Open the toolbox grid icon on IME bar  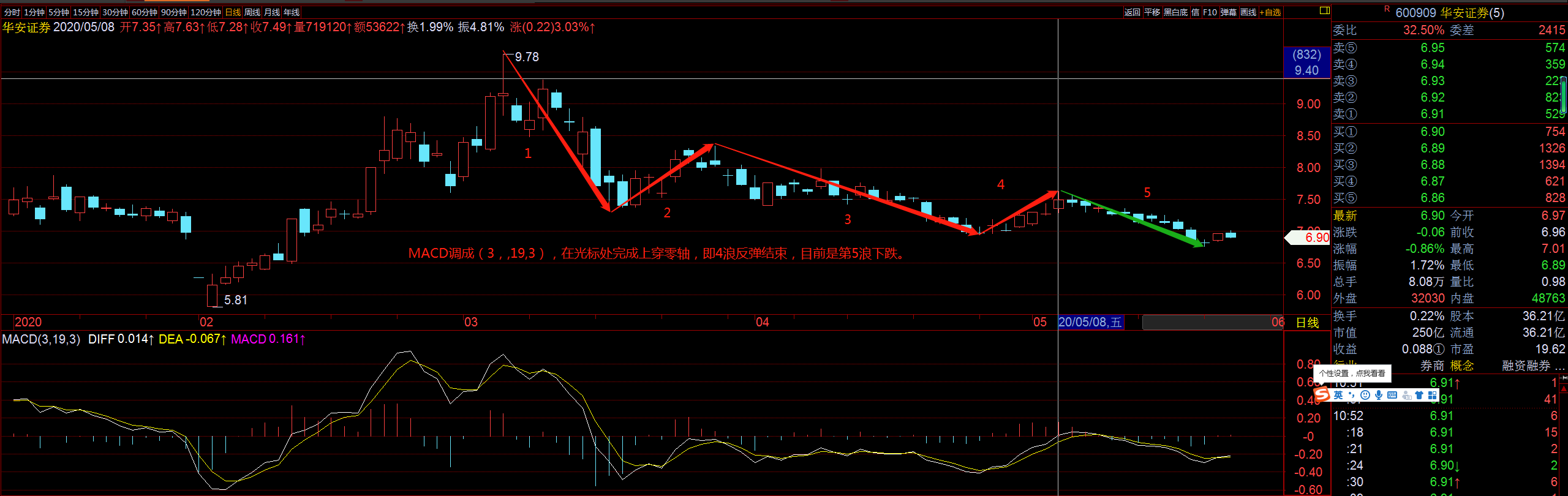[x=1432, y=395]
